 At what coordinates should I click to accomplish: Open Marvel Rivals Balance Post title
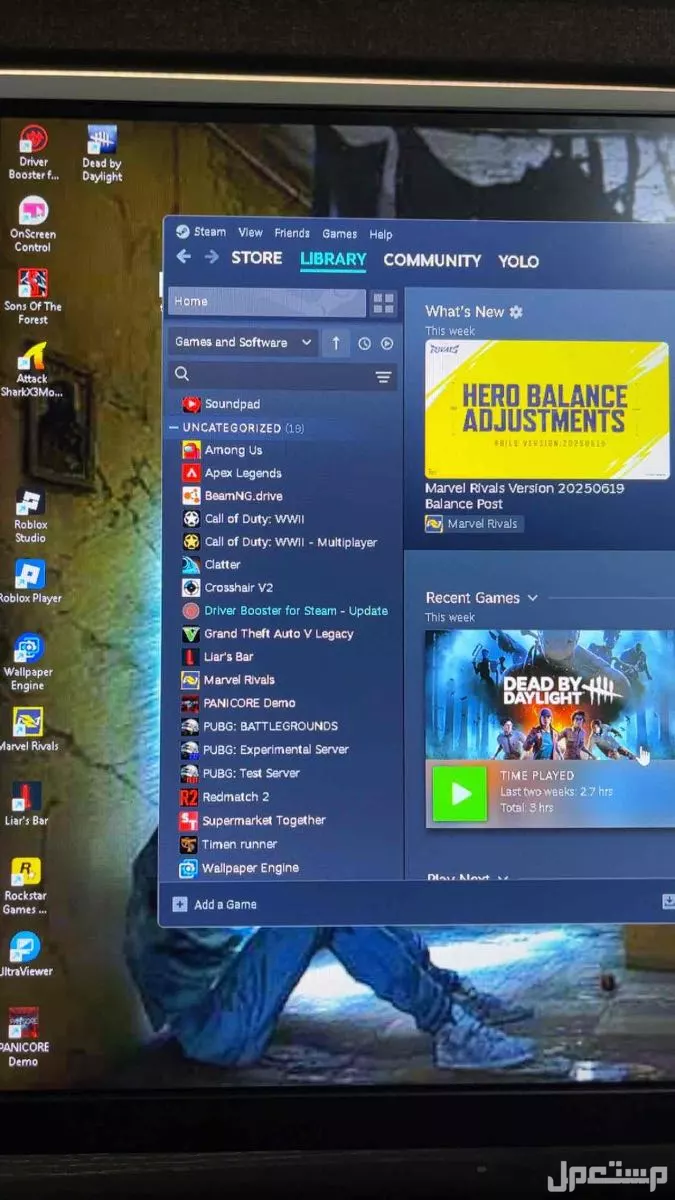[525, 496]
